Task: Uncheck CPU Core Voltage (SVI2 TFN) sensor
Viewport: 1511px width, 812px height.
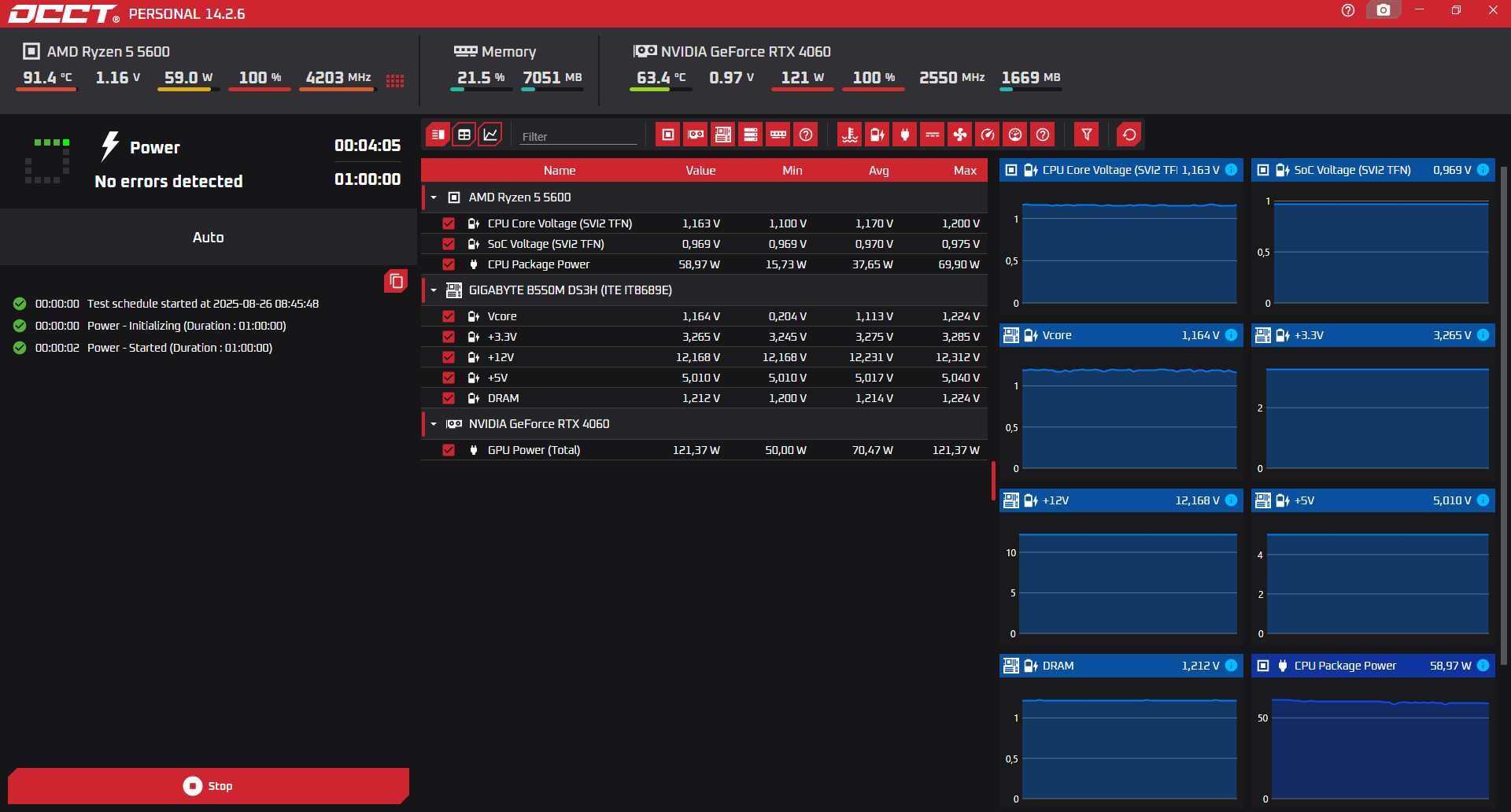Action: (x=449, y=223)
